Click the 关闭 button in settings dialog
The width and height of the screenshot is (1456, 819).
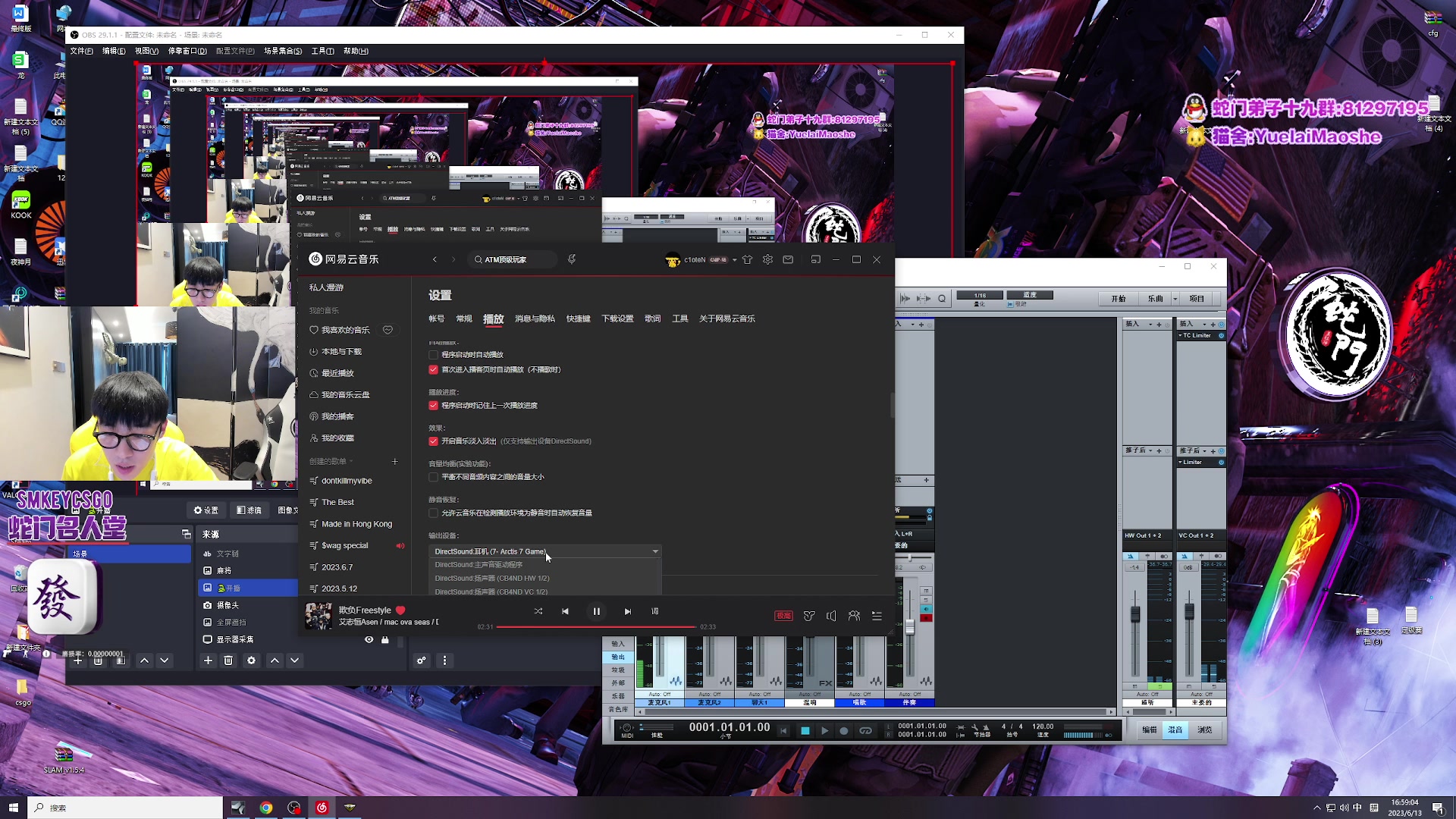tap(876, 259)
